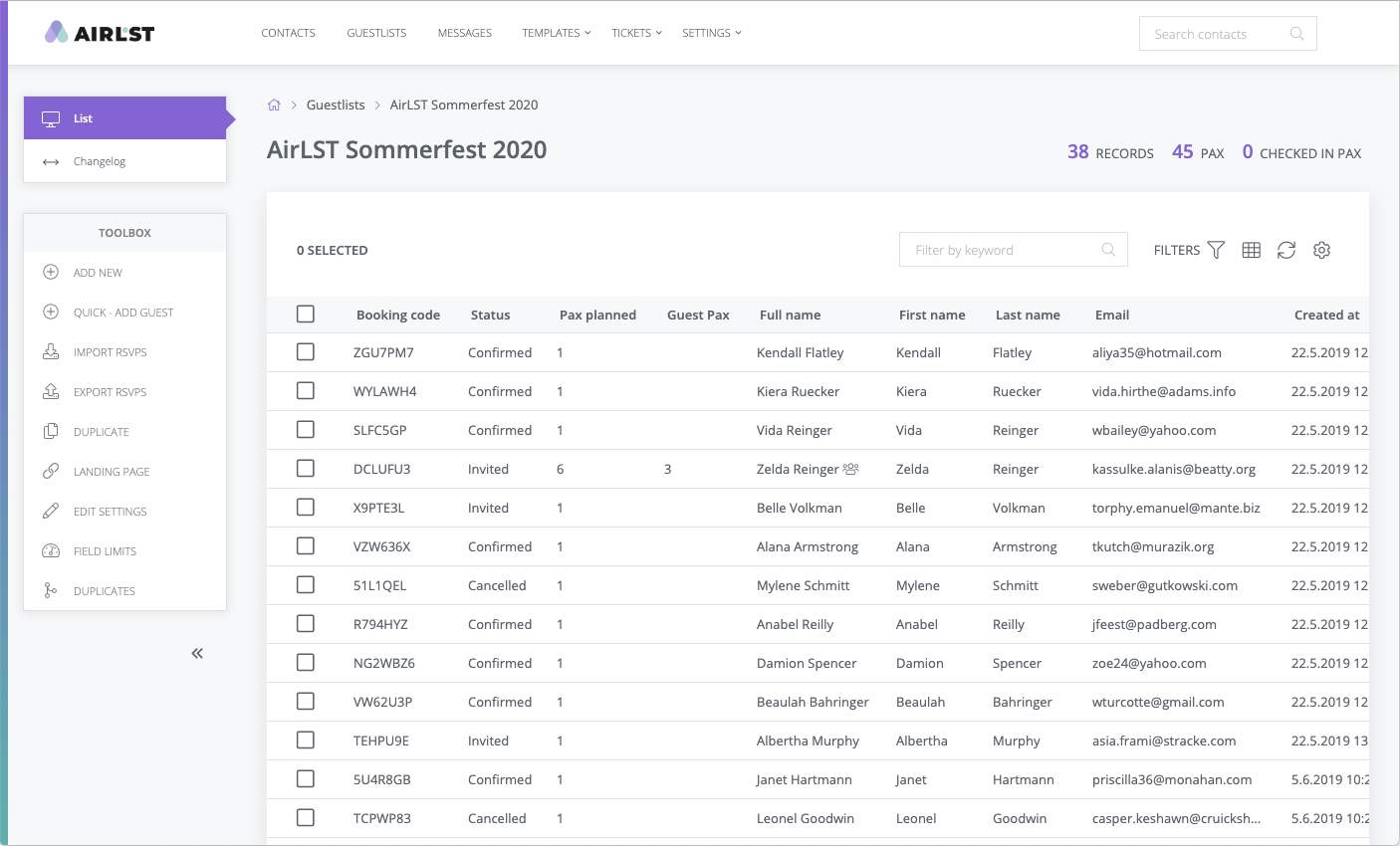Click the List monitor icon

click(51, 118)
